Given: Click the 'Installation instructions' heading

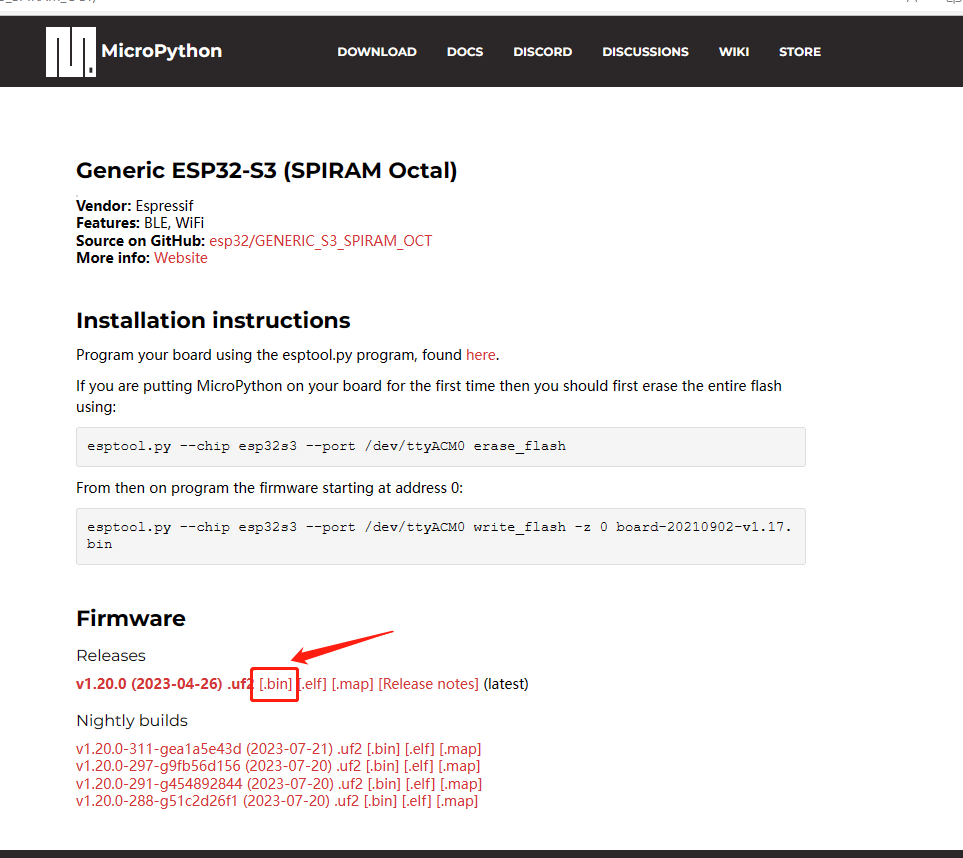Looking at the screenshot, I should [213, 321].
